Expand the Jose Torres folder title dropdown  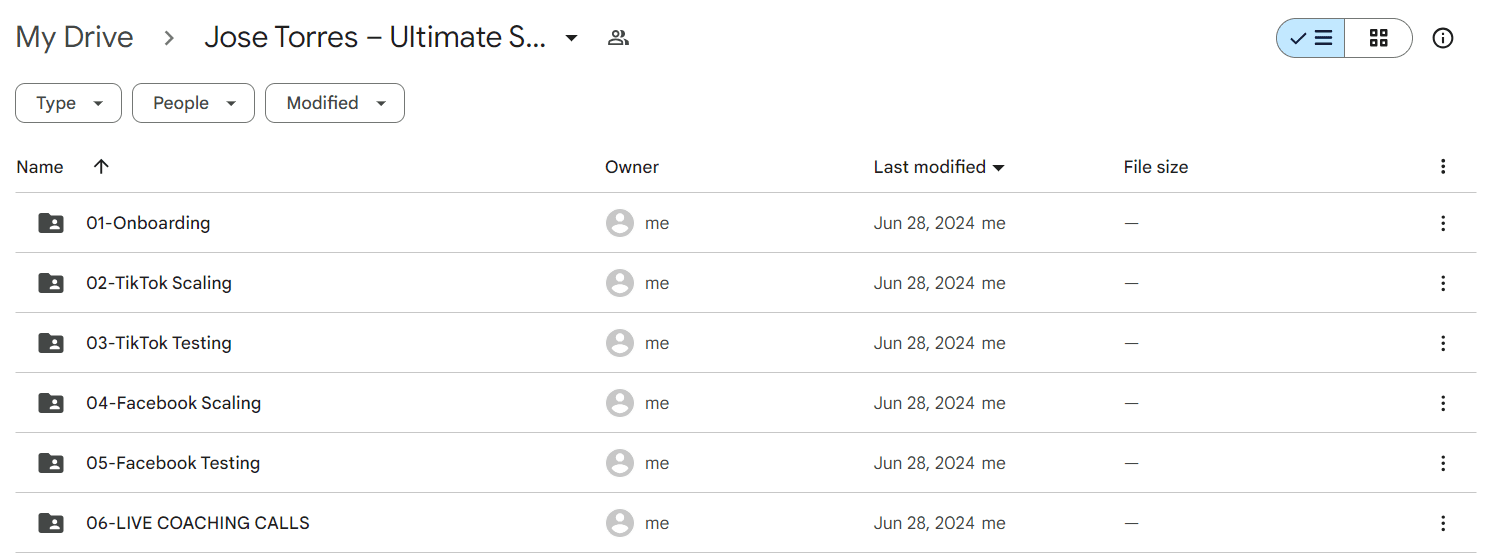tap(571, 38)
